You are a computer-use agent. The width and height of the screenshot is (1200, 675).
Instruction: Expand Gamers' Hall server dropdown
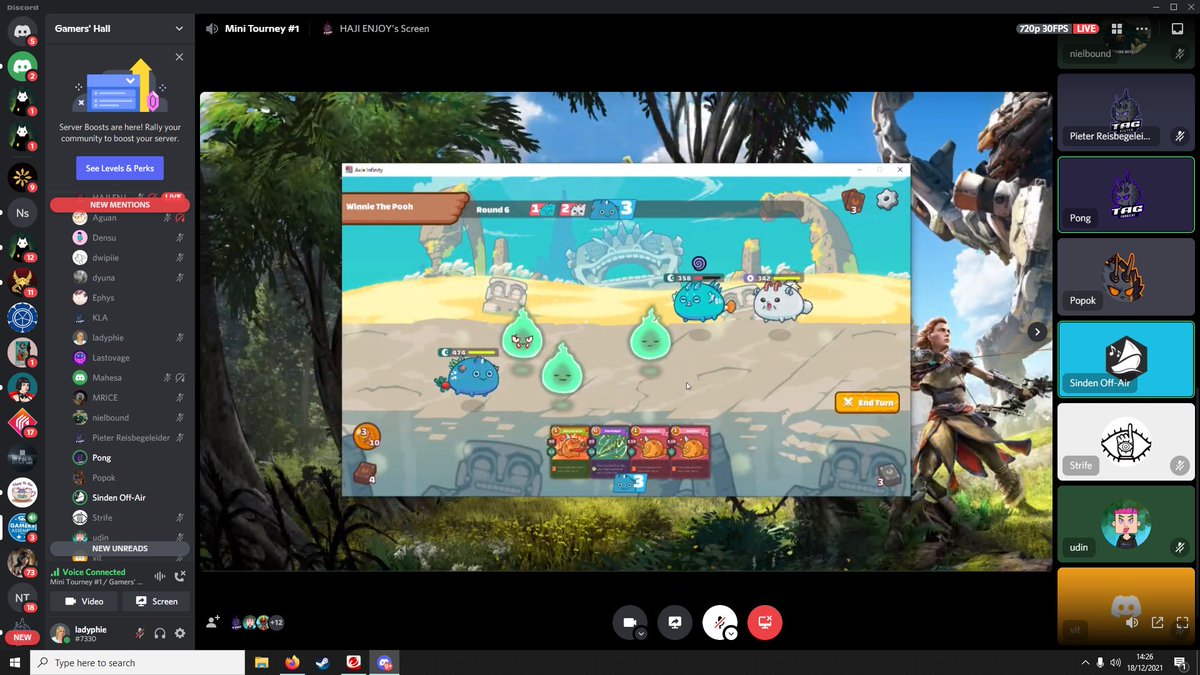pos(179,29)
